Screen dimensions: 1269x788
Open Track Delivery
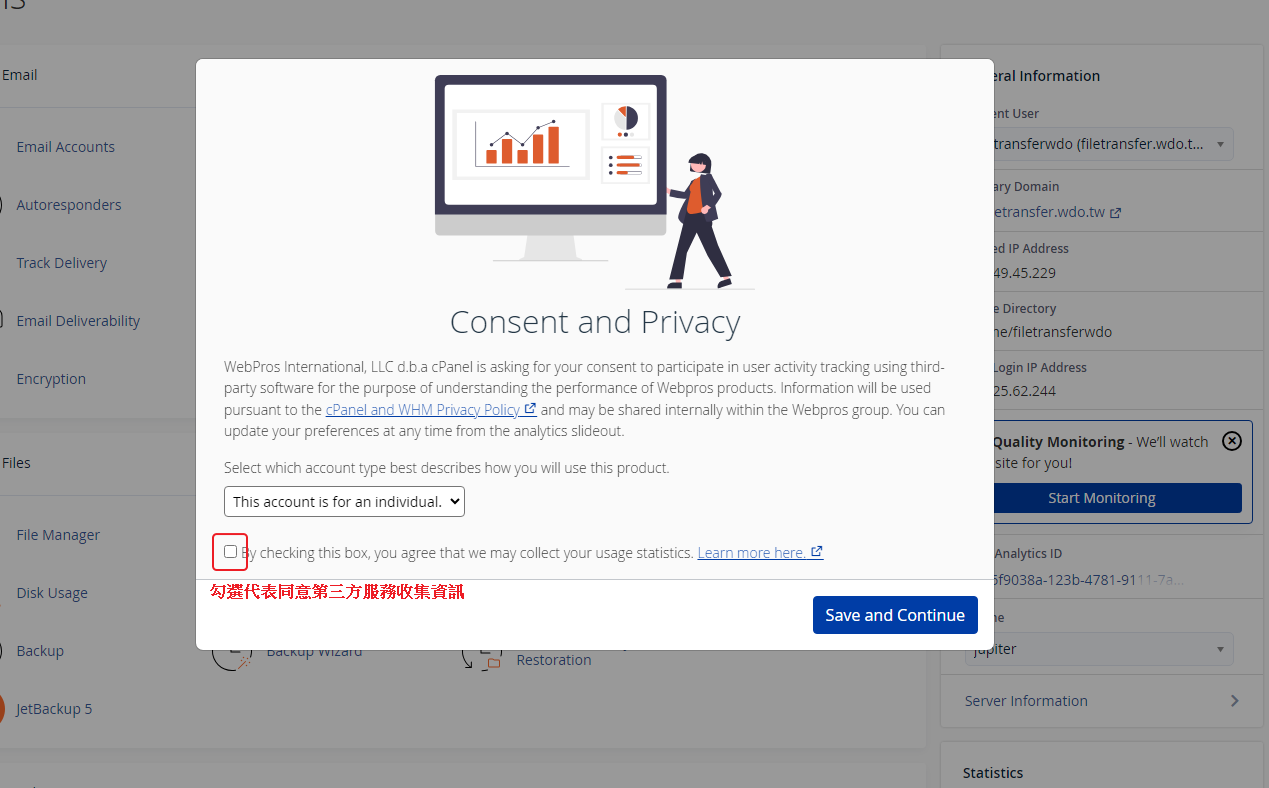click(61, 263)
